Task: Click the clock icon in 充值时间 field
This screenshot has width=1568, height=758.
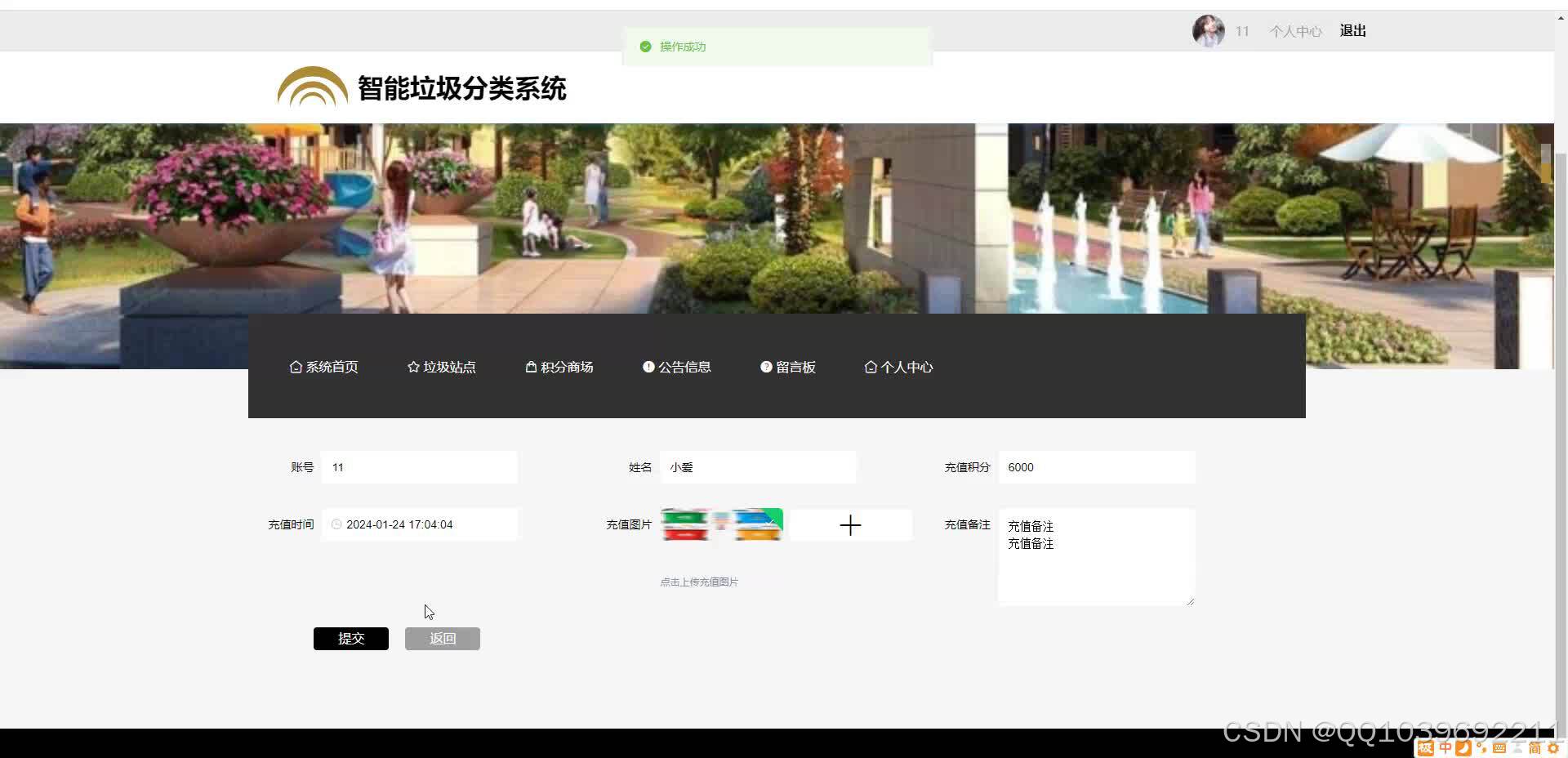Action: tap(336, 524)
